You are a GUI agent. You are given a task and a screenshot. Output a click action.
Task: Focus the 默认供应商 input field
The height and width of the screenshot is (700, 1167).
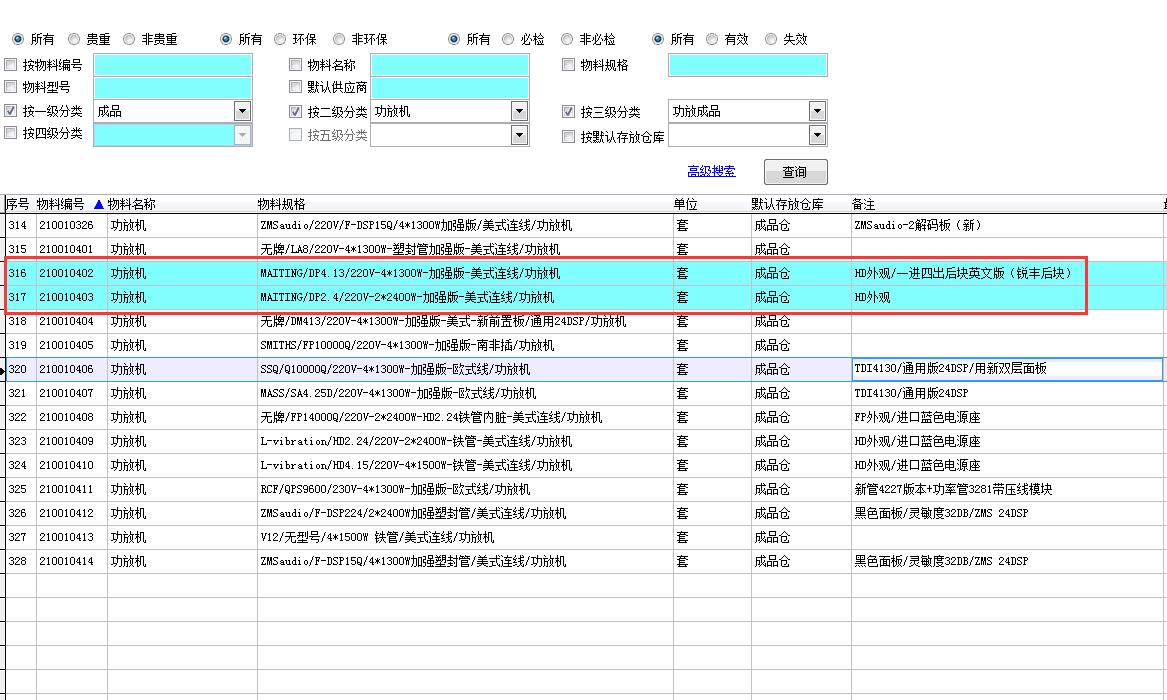[449, 88]
